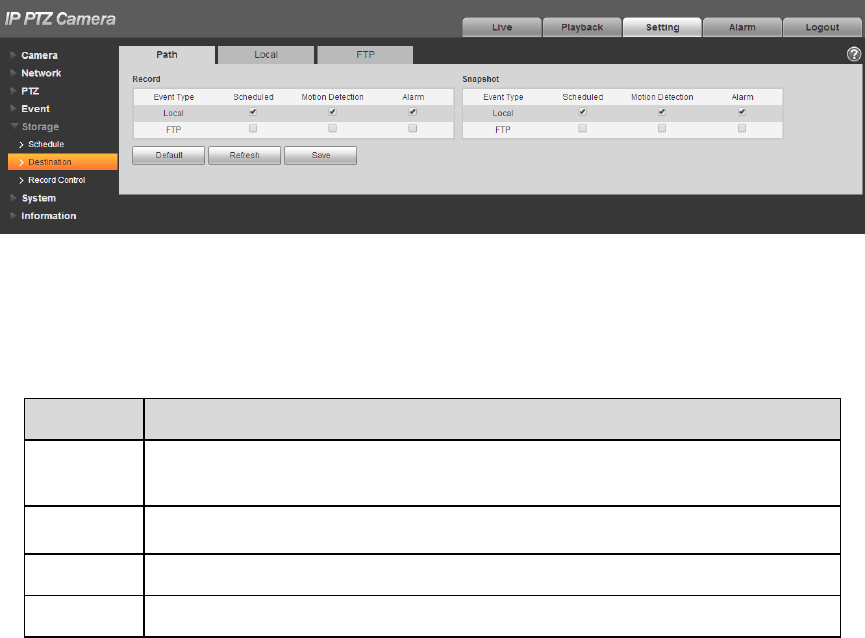Image resolution: width=865 pixels, height=638 pixels.
Task: Save the destination settings
Action: (321, 155)
